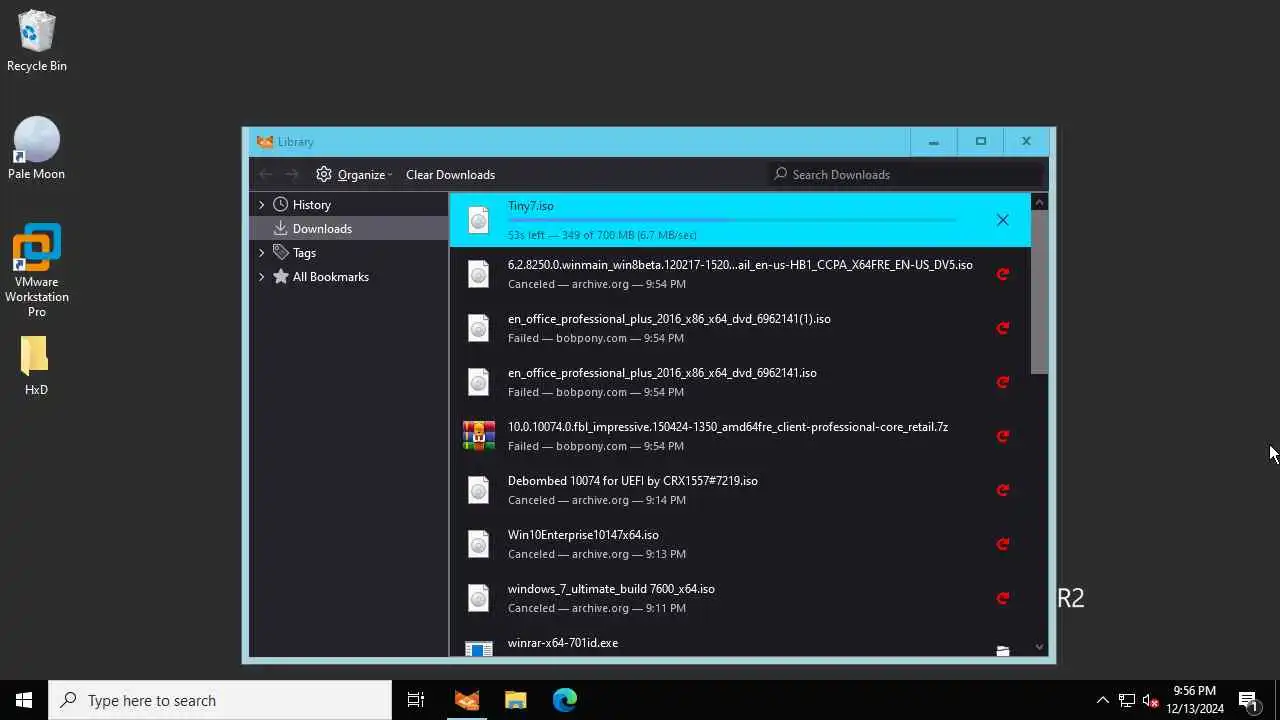Screen dimensions: 1280x720
Task: Click the Tiny7.iso file icon
Action: pos(479,220)
